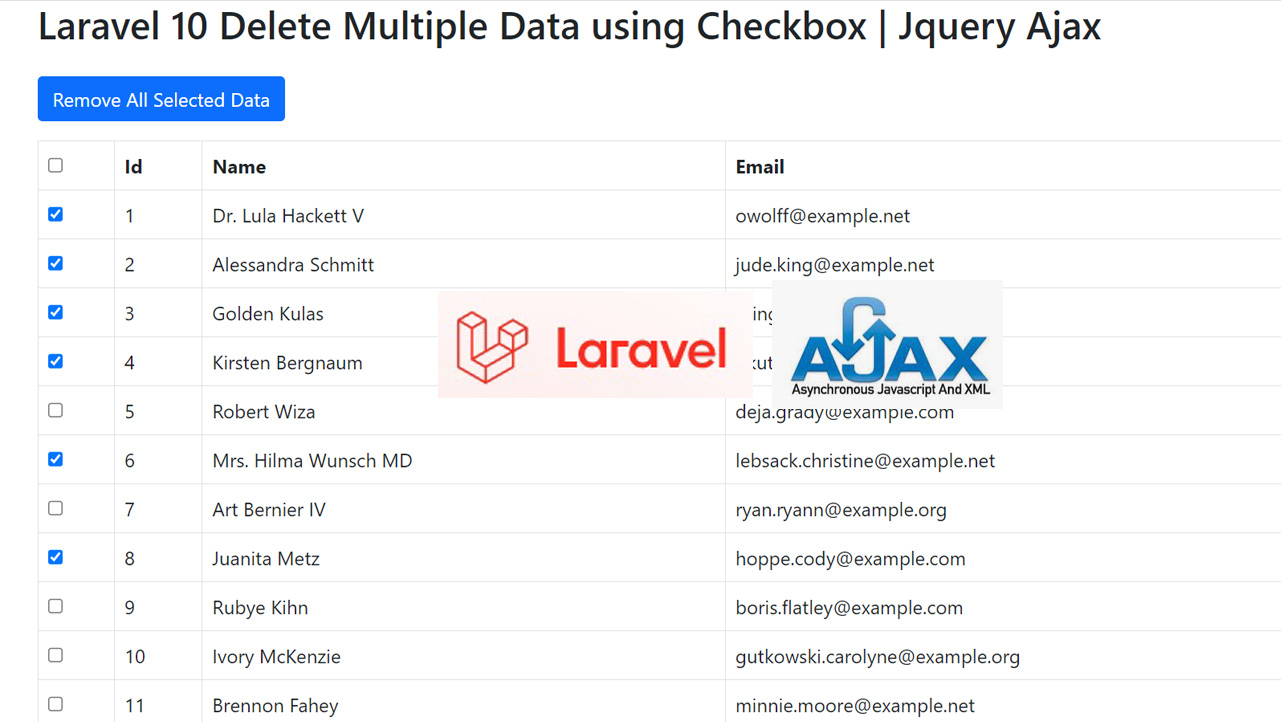The height and width of the screenshot is (722, 1281).
Task: Check the checkbox for Robert Wiza
Action: tap(56, 410)
